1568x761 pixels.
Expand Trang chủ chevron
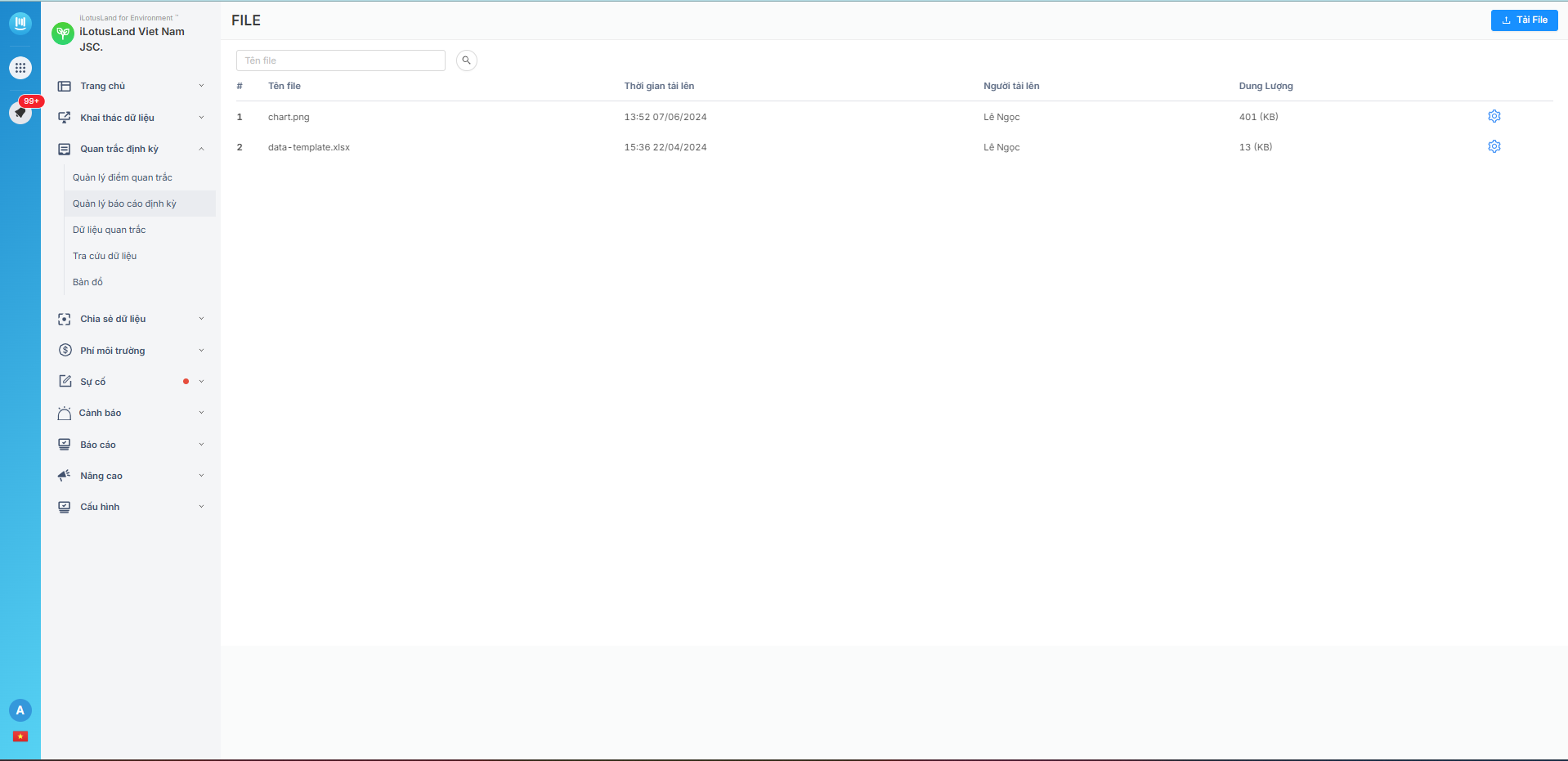coord(201,86)
